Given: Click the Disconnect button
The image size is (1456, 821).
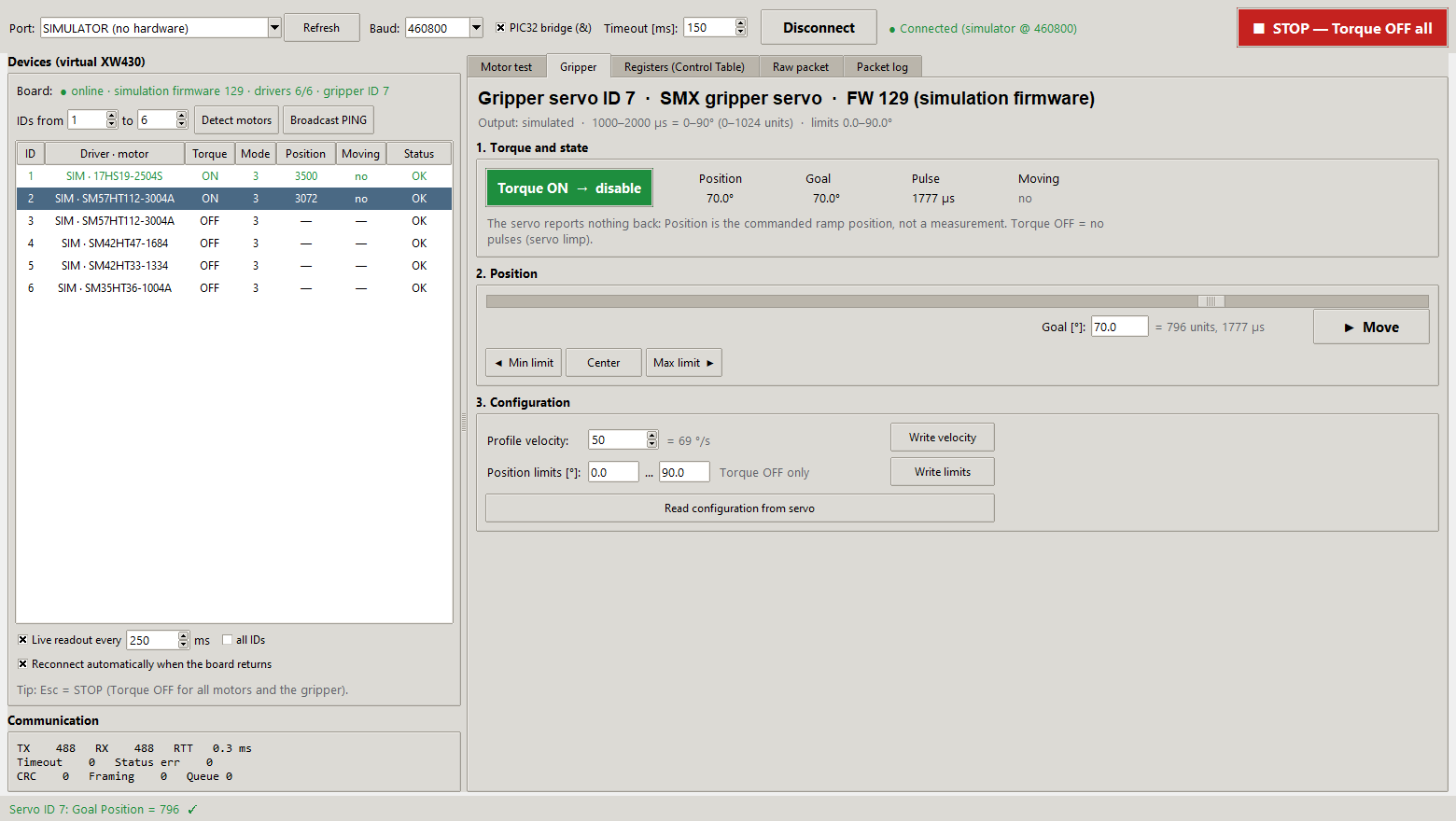Looking at the screenshot, I should click(x=819, y=28).
